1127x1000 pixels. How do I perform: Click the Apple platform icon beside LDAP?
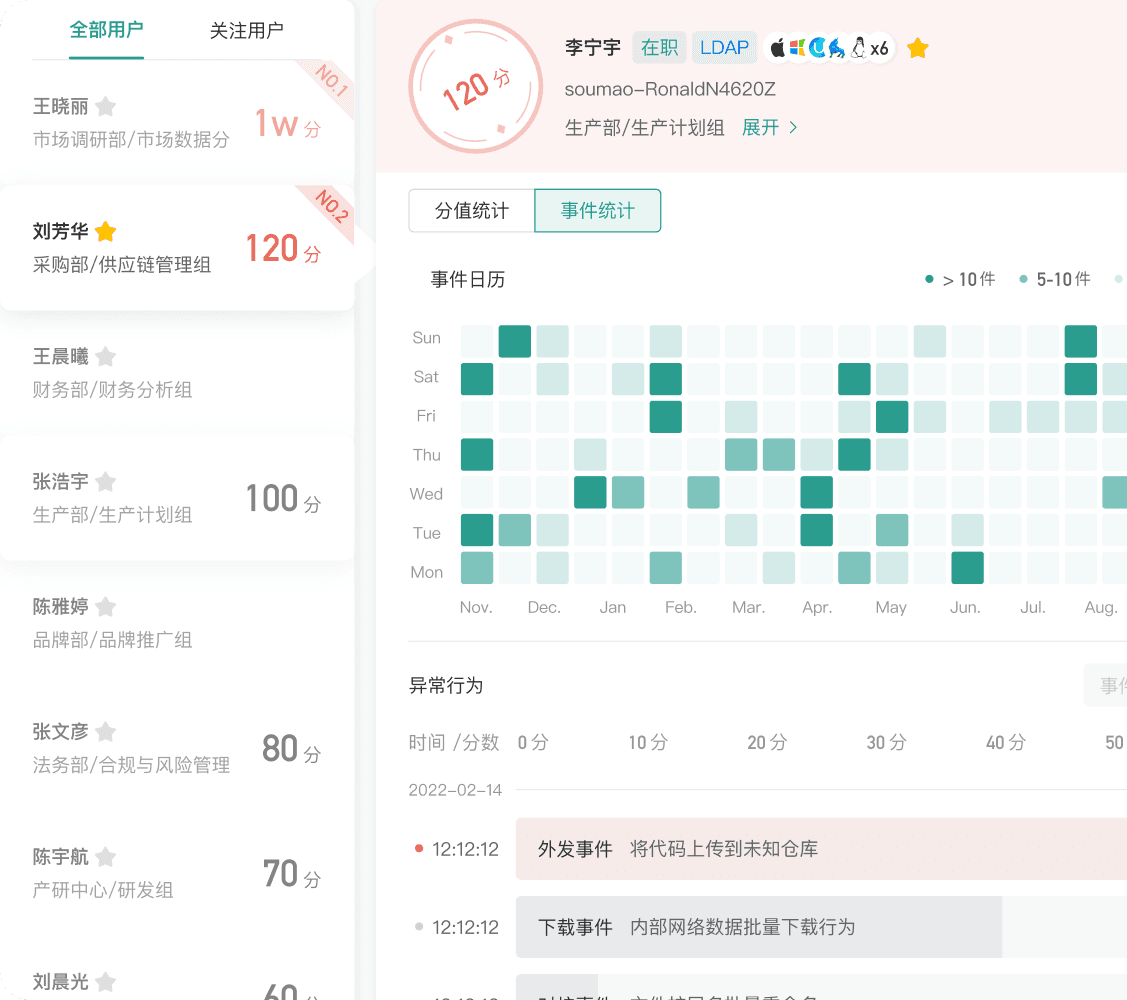(x=778, y=47)
